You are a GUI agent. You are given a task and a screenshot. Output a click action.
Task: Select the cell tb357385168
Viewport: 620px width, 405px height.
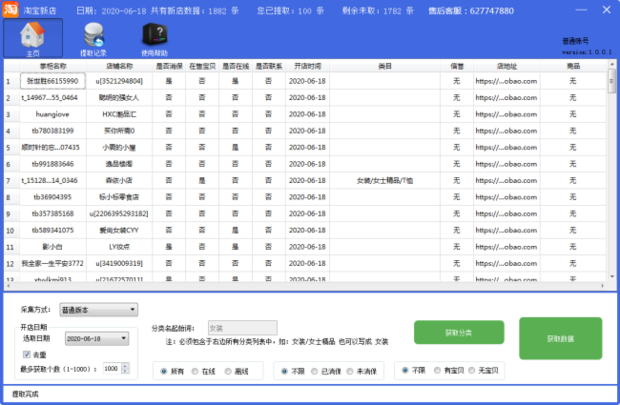click(x=53, y=214)
